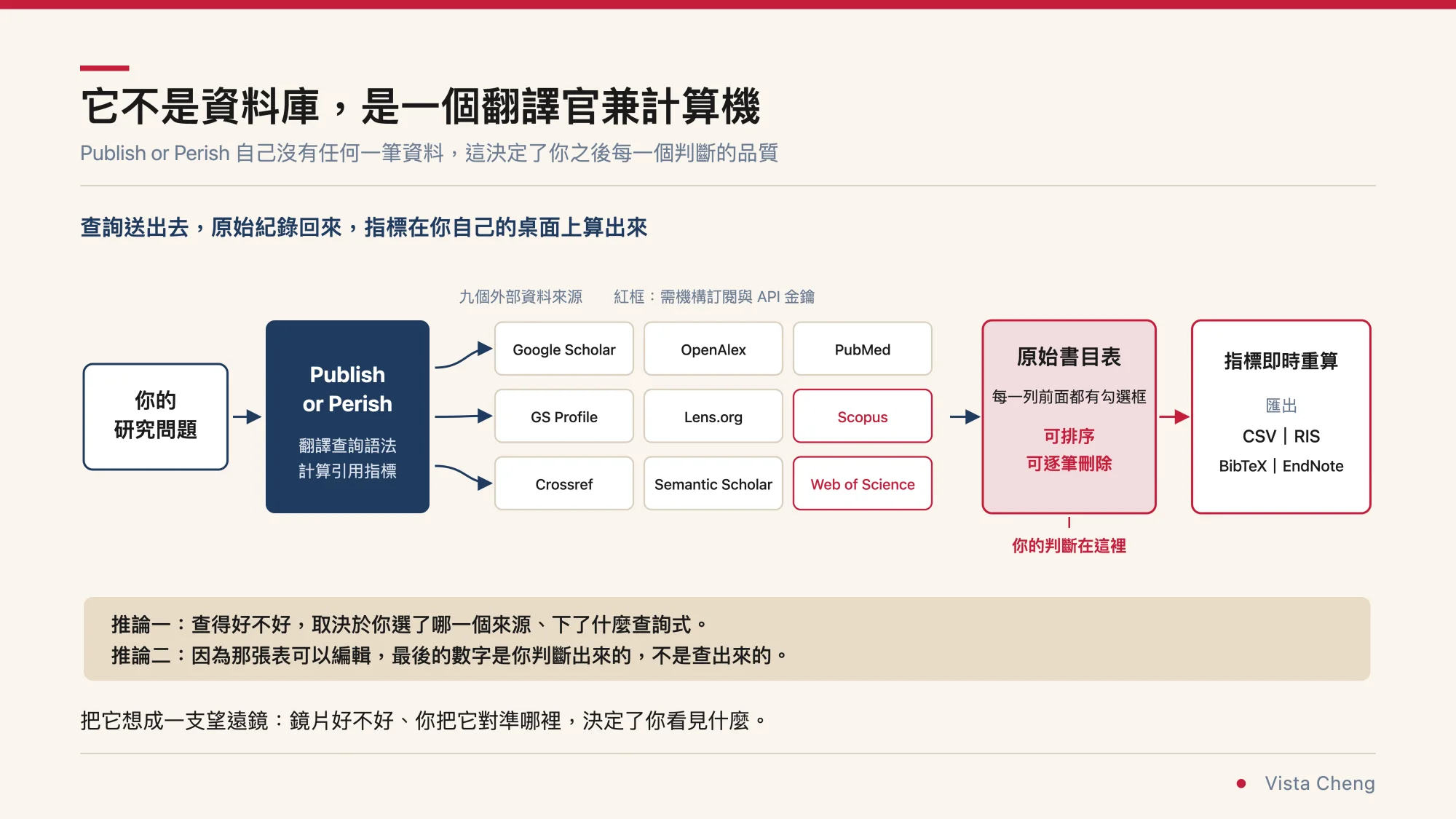Viewport: 1456px width, 819px height.
Task: Click the Crossref source box
Action: 564,484
